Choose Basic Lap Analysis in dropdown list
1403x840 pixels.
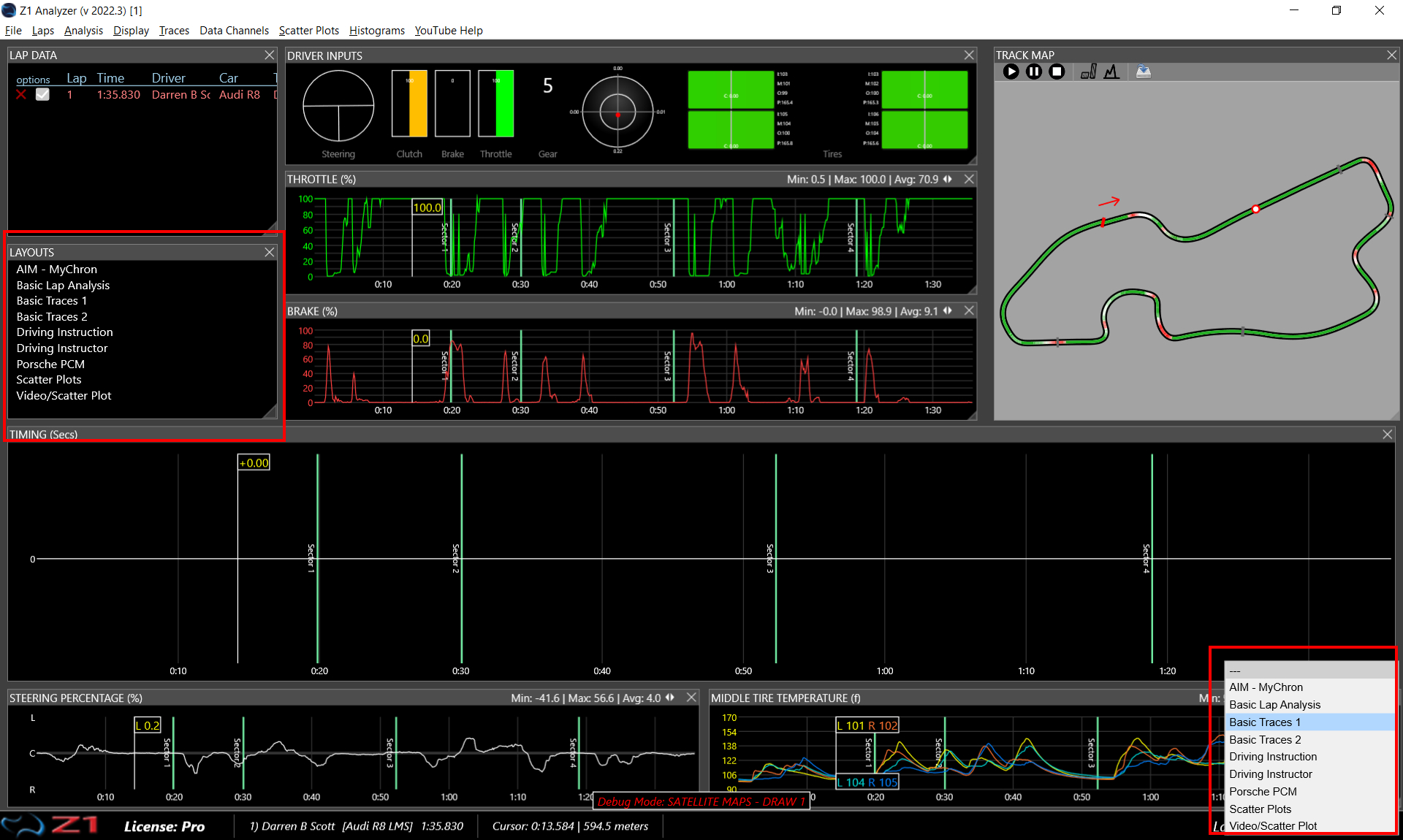point(1310,705)
